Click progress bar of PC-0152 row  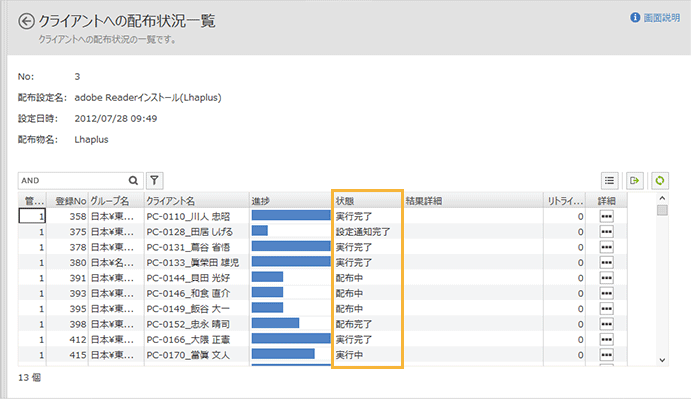pyautogui.click(x=275, y=323)
